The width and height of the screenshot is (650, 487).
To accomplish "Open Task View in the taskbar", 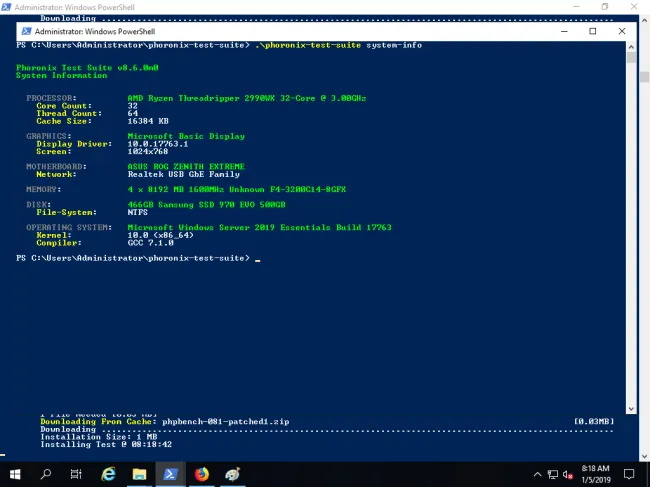I will point(76,474).
